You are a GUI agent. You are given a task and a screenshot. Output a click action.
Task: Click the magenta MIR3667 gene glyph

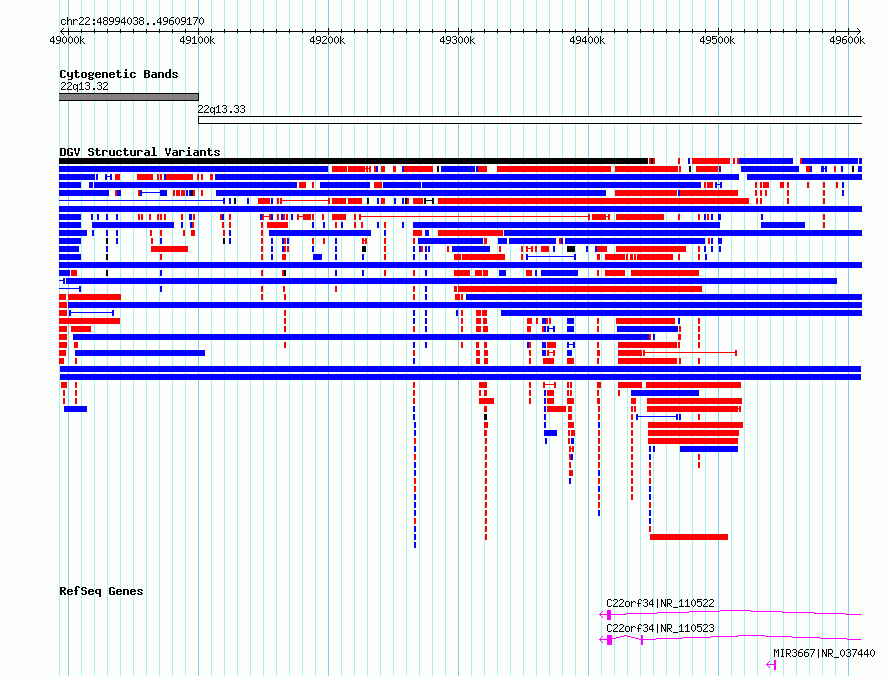point(771,665)
